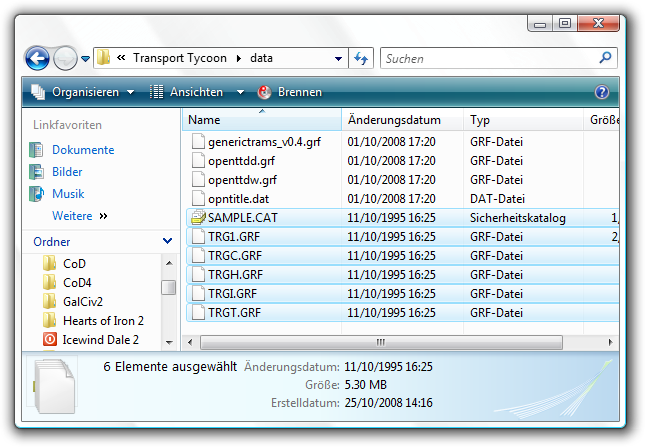The width and height of the screenshot is (645, 447).
Task: Sort by the Größe column header
Action: pyautogui.click(x=601, y=120)
